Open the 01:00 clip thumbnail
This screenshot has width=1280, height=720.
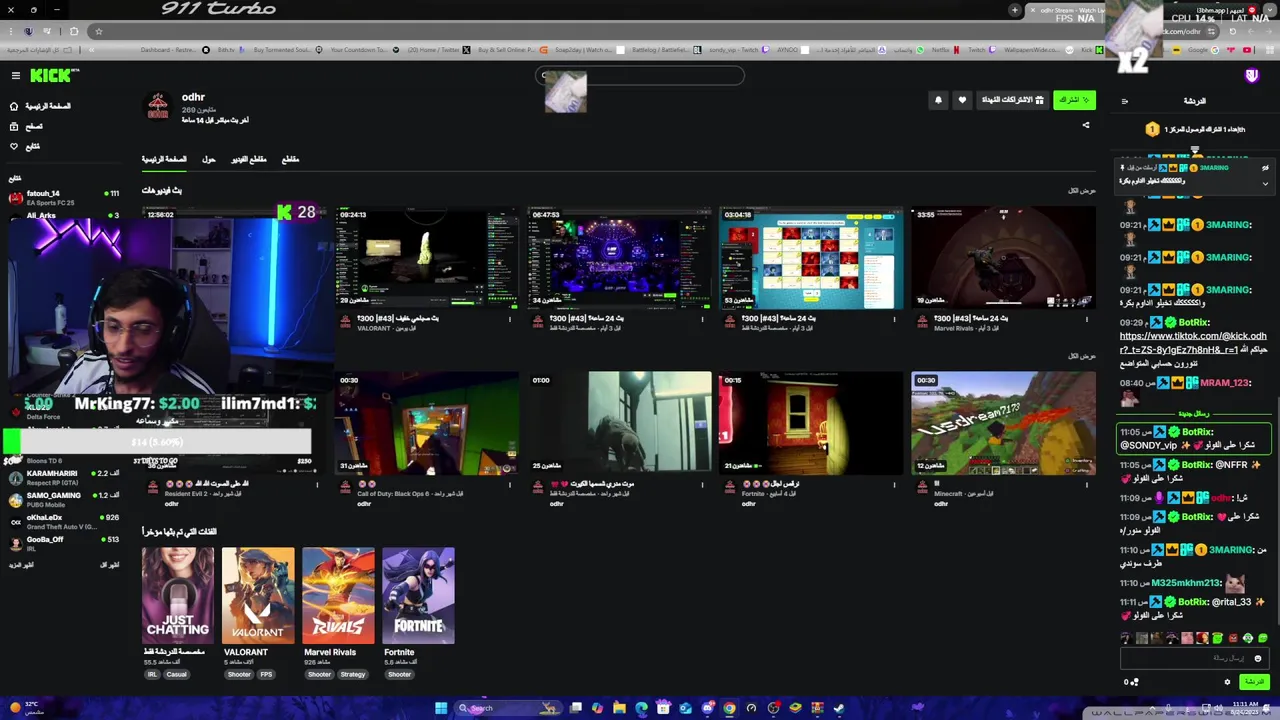click(619, 423)
